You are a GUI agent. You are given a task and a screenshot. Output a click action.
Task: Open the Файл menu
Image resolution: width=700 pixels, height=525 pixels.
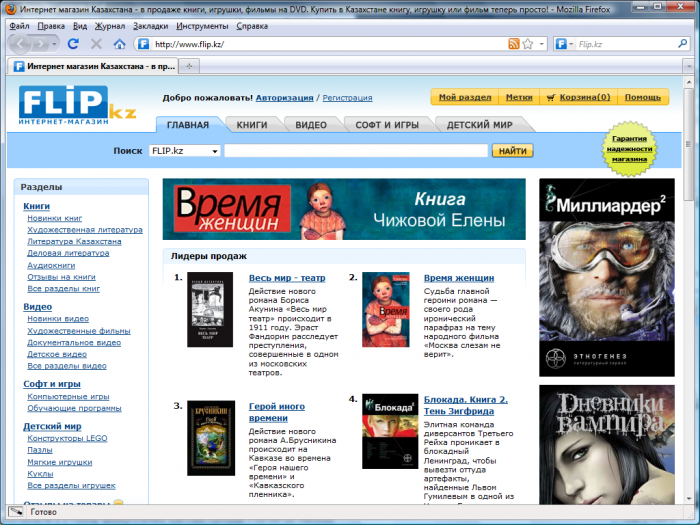19,26
